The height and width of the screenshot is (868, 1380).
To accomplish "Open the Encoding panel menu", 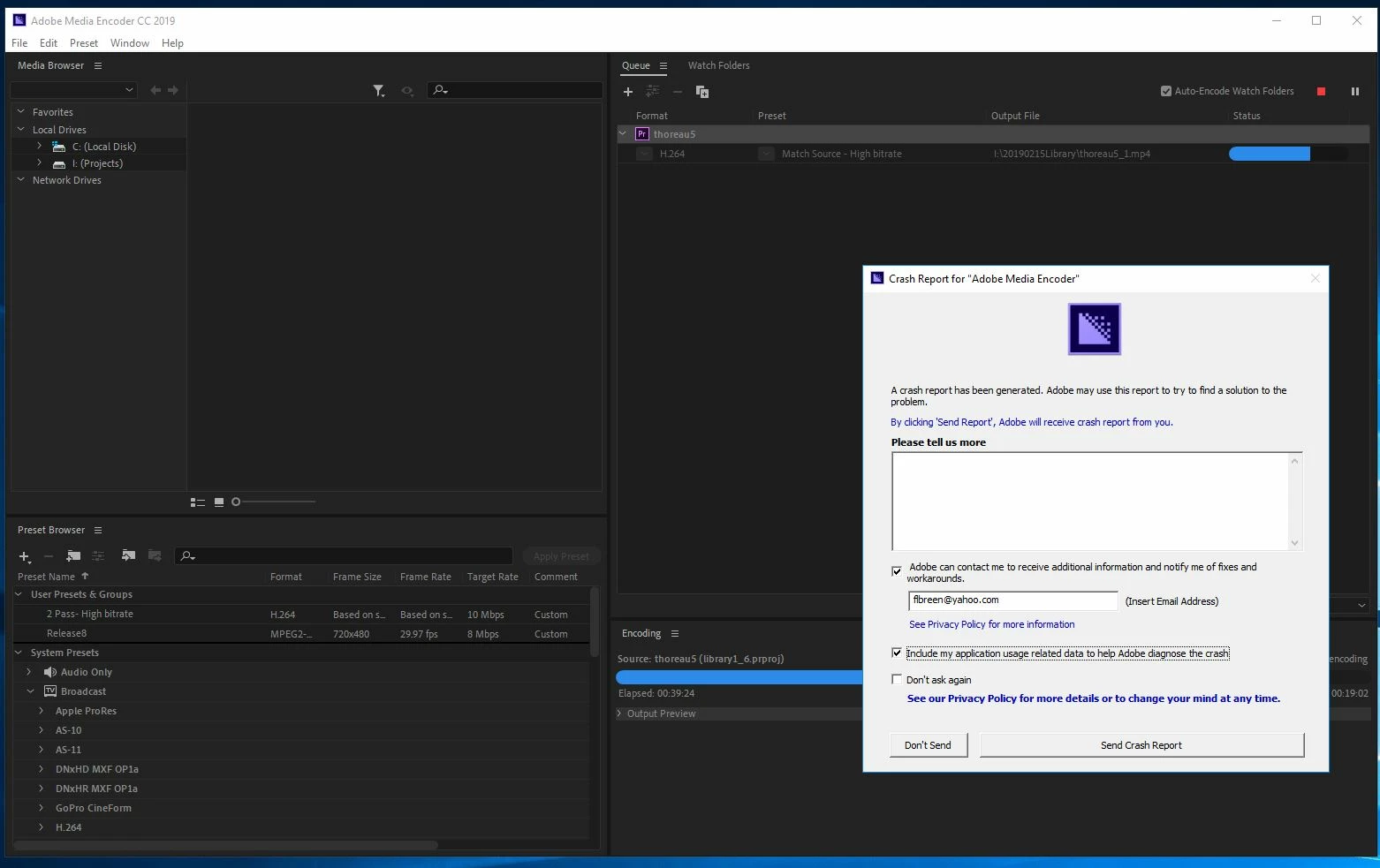I will 675,633.
